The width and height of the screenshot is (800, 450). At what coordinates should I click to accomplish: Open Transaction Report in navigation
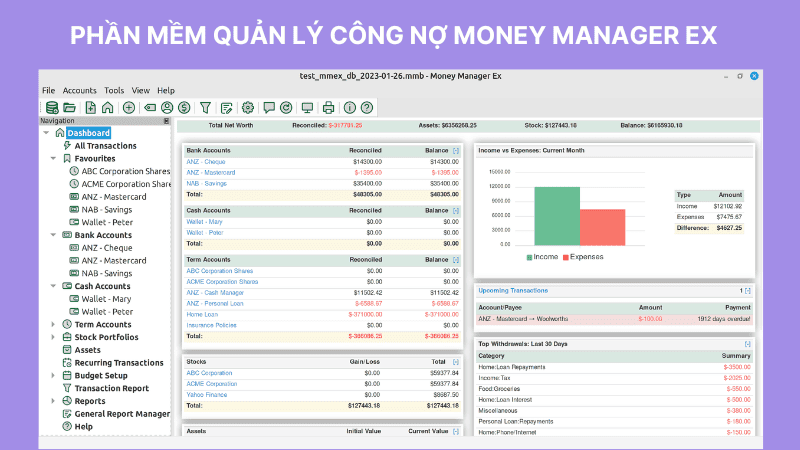(112, 388)
